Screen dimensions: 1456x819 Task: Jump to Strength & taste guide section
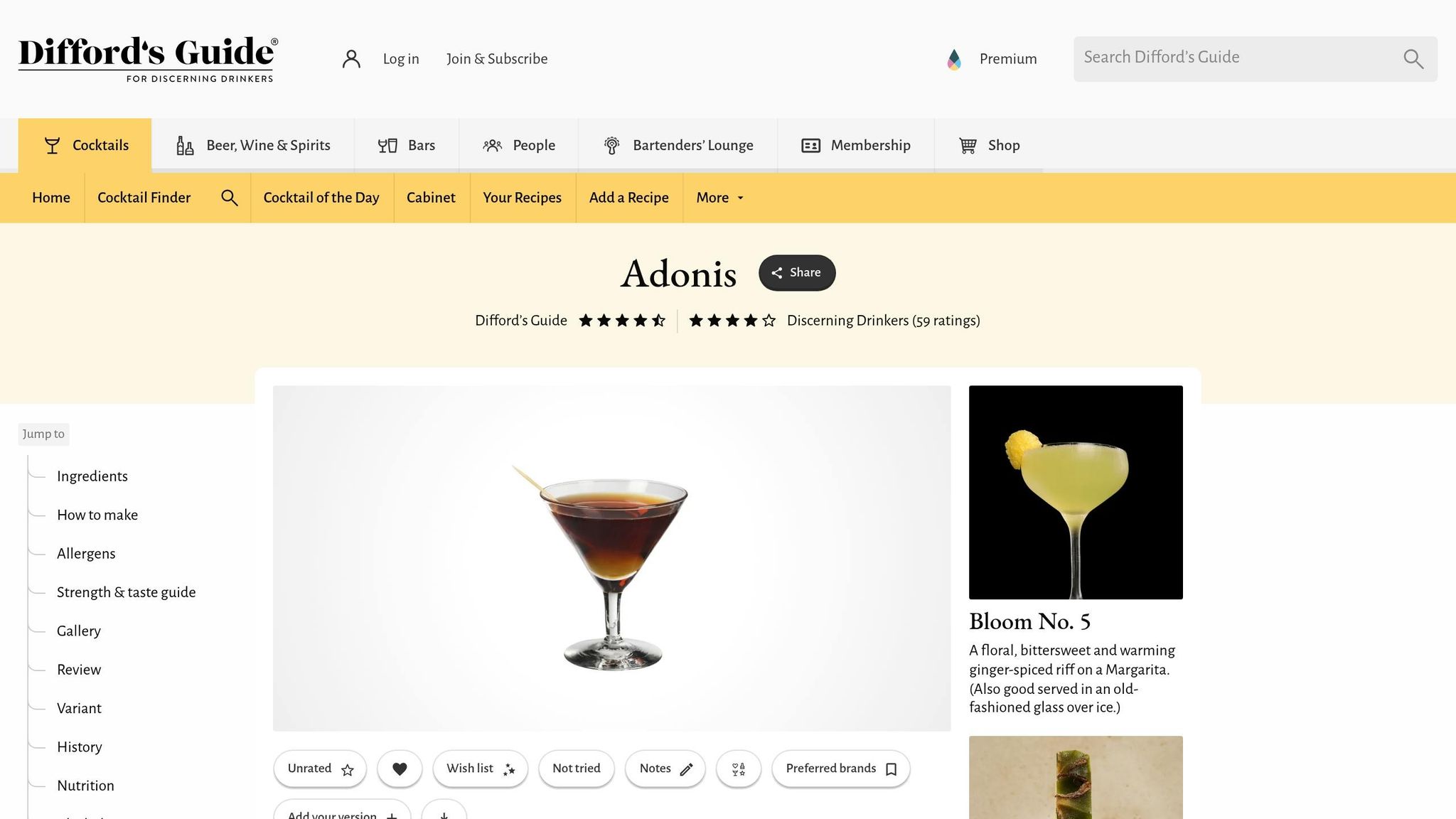pyautogui.click(x=126, y=592)
